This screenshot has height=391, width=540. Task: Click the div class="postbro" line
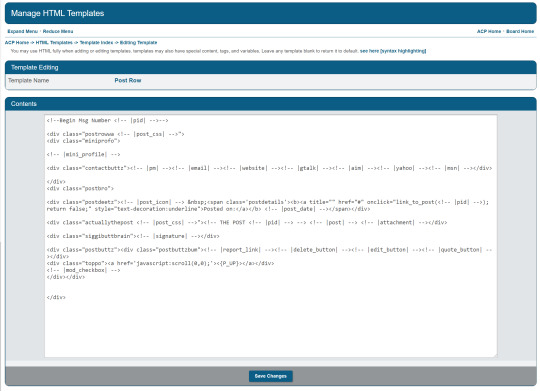point(80,188)
